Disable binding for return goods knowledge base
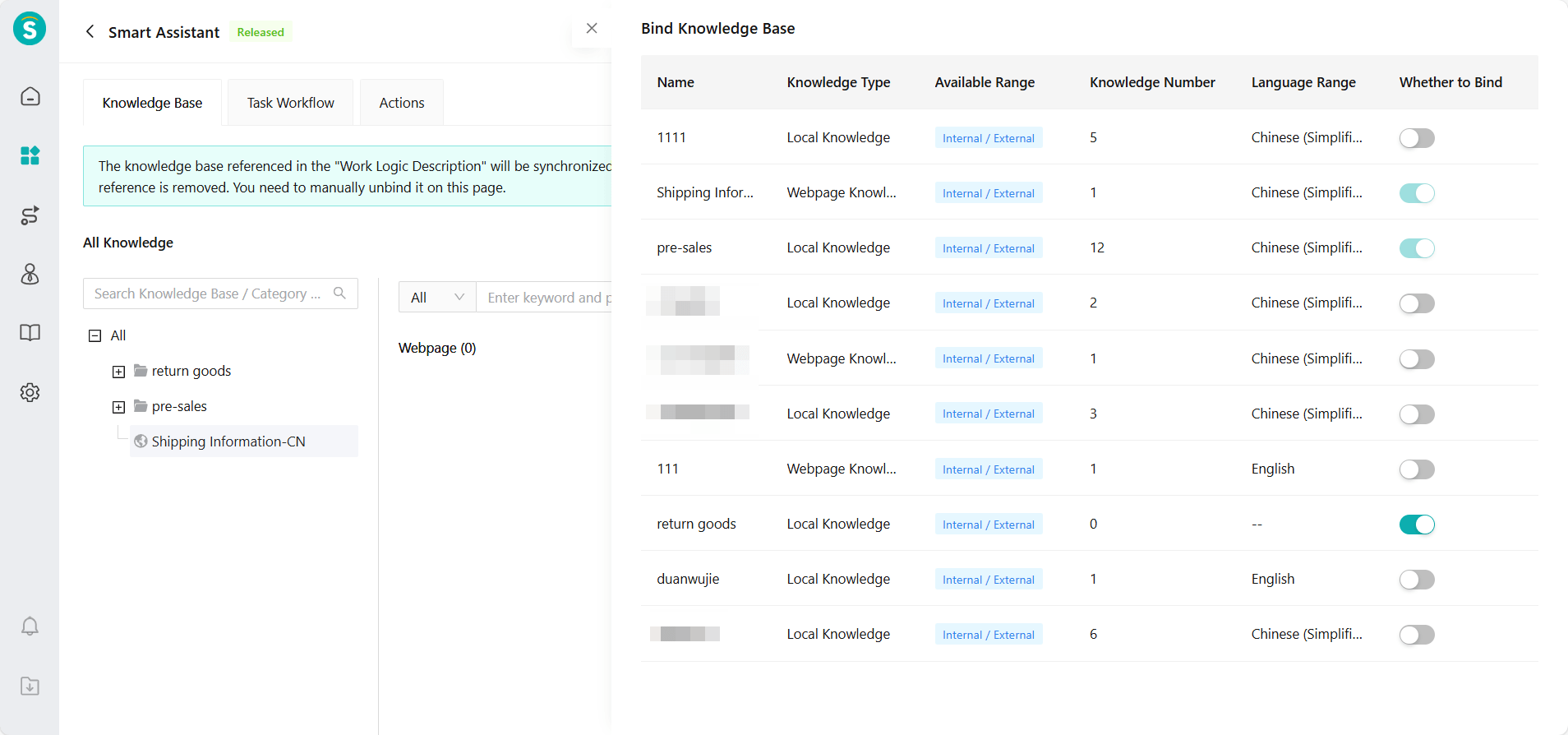Viewport: 1568px width, 735px height. (x=1416, y=525)
